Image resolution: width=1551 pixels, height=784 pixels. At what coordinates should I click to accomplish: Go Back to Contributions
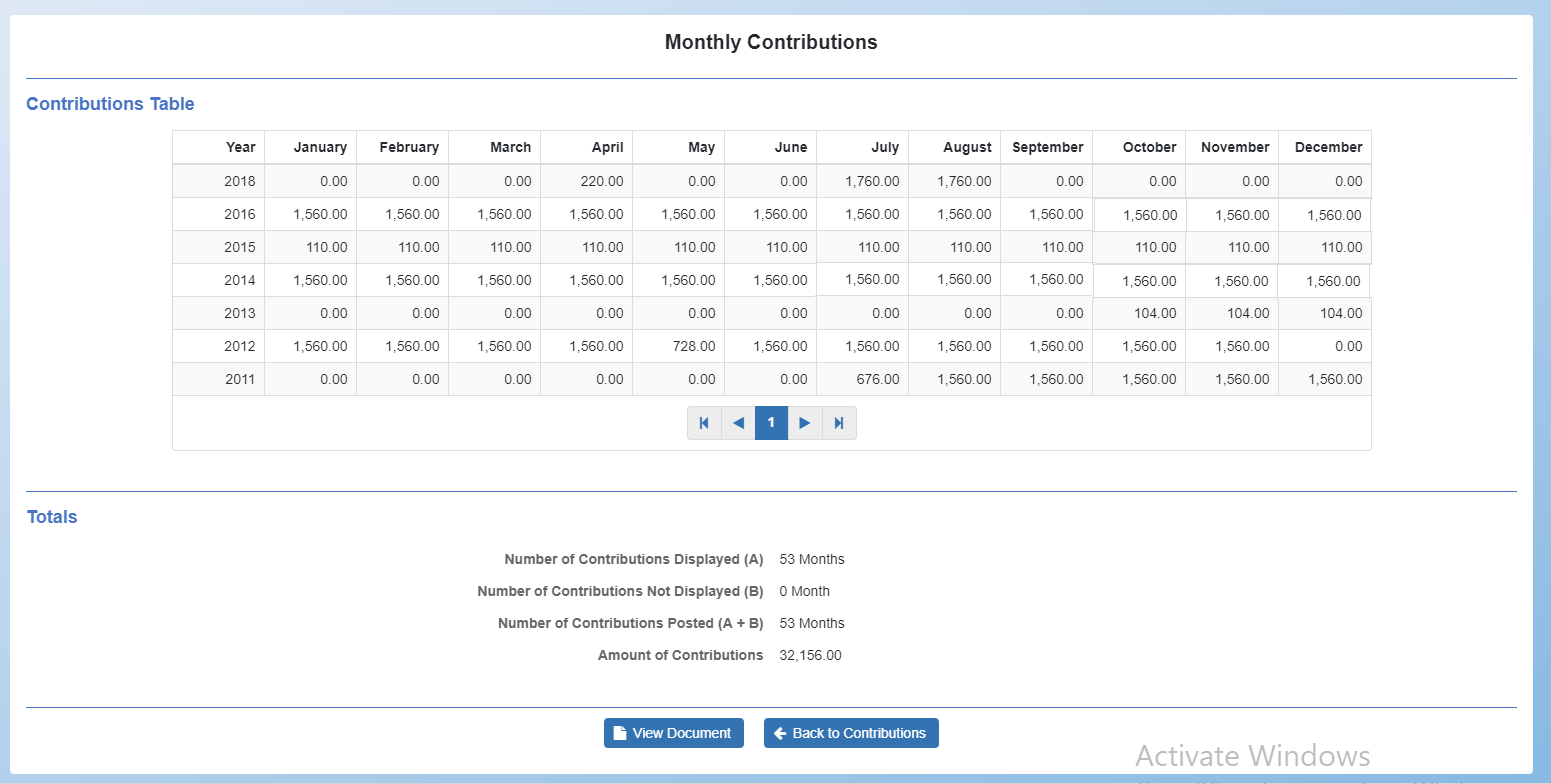click(x=851, y=733)
